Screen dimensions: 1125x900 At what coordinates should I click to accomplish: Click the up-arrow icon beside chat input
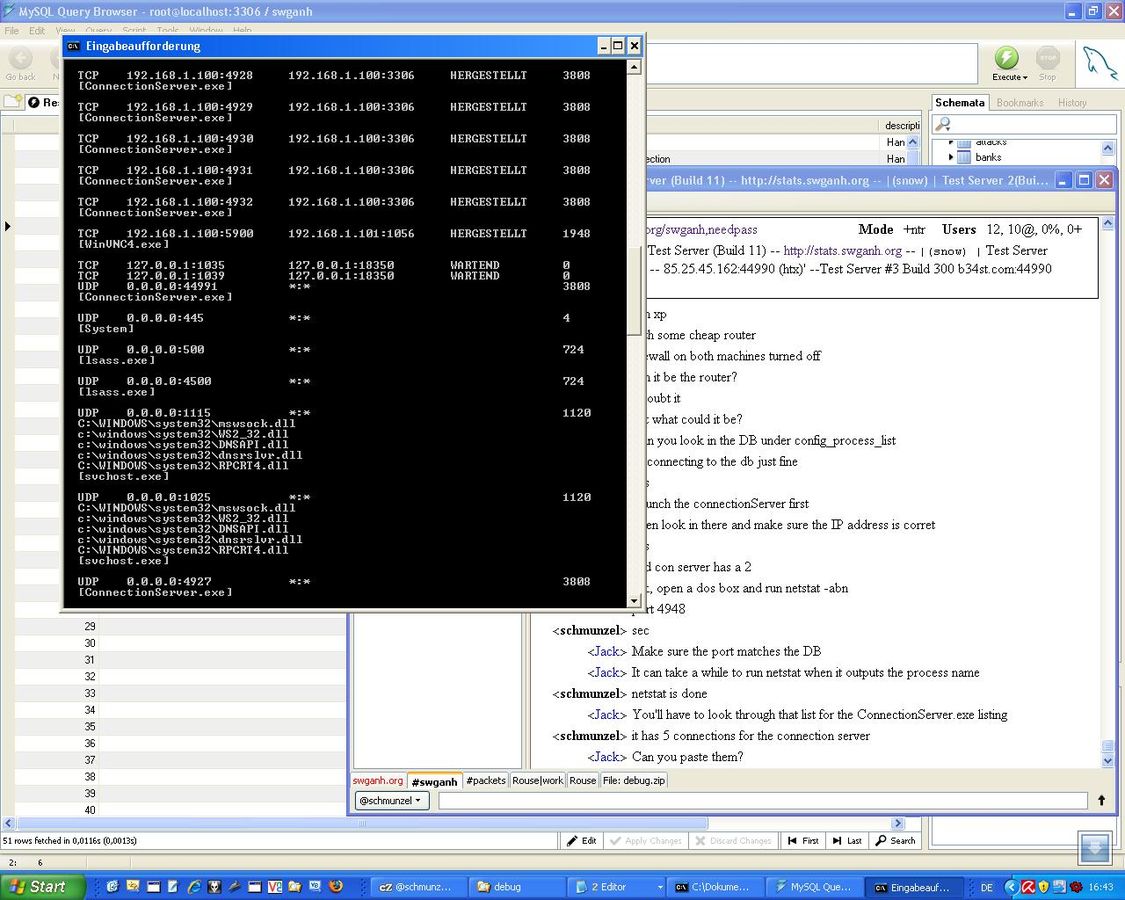click(1101, 800)
